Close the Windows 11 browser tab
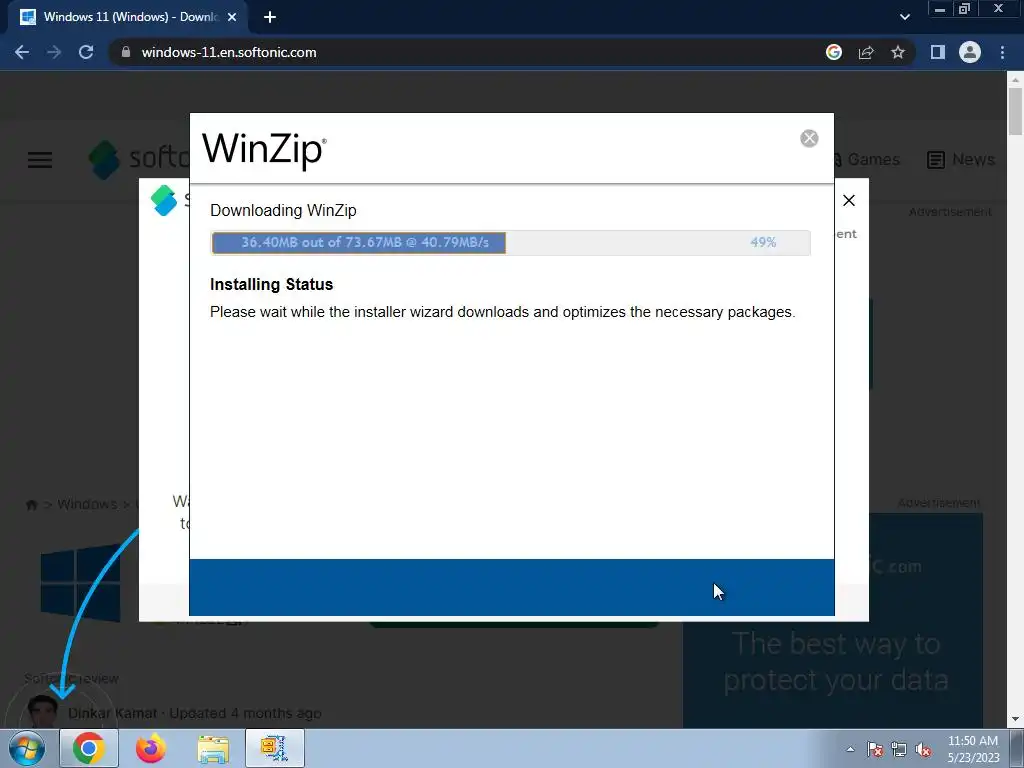The image size is (1024, 768). (232, 18)
